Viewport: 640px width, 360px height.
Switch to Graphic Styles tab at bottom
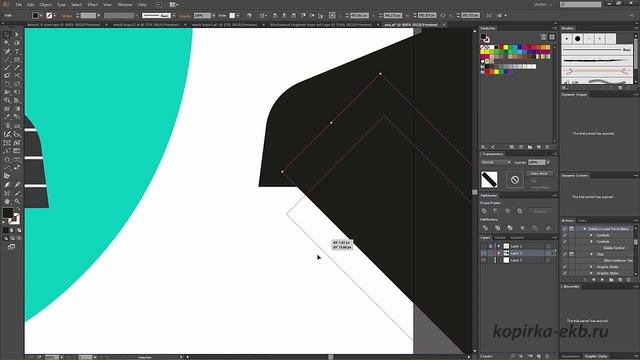[x=596, y=356]
